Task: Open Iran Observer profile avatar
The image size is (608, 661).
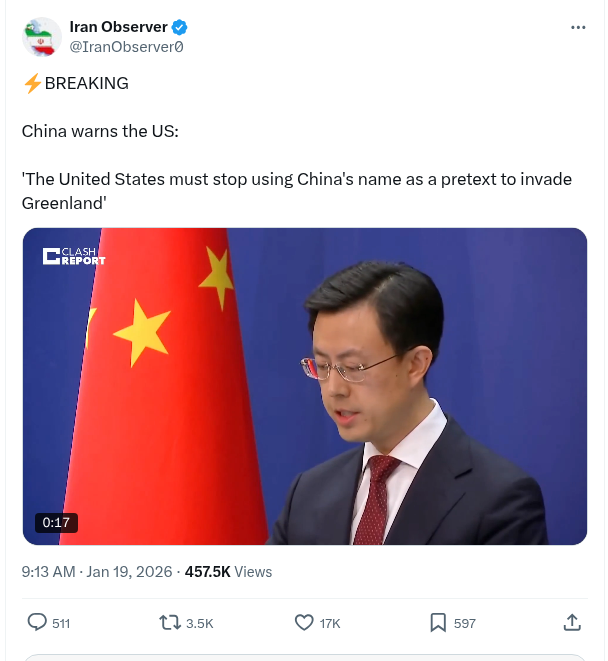Action: pos(42,37)
